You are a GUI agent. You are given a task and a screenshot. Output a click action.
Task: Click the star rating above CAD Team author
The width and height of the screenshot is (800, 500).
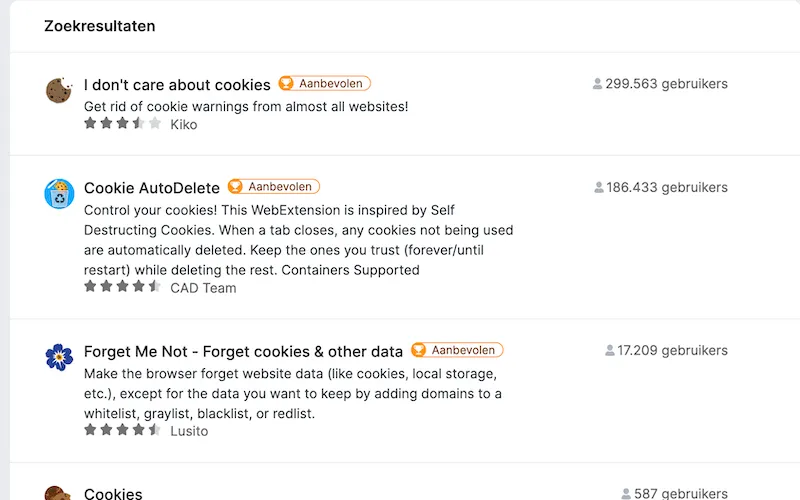coord(122,287)
